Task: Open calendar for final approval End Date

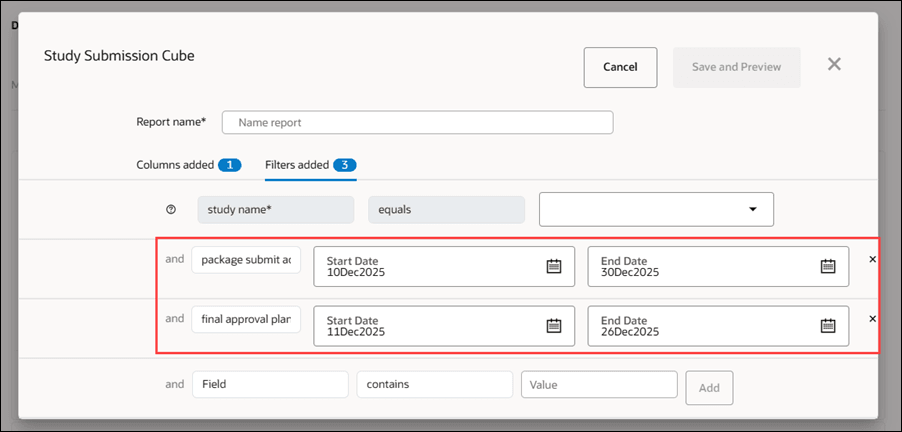Action: point(828,326)
